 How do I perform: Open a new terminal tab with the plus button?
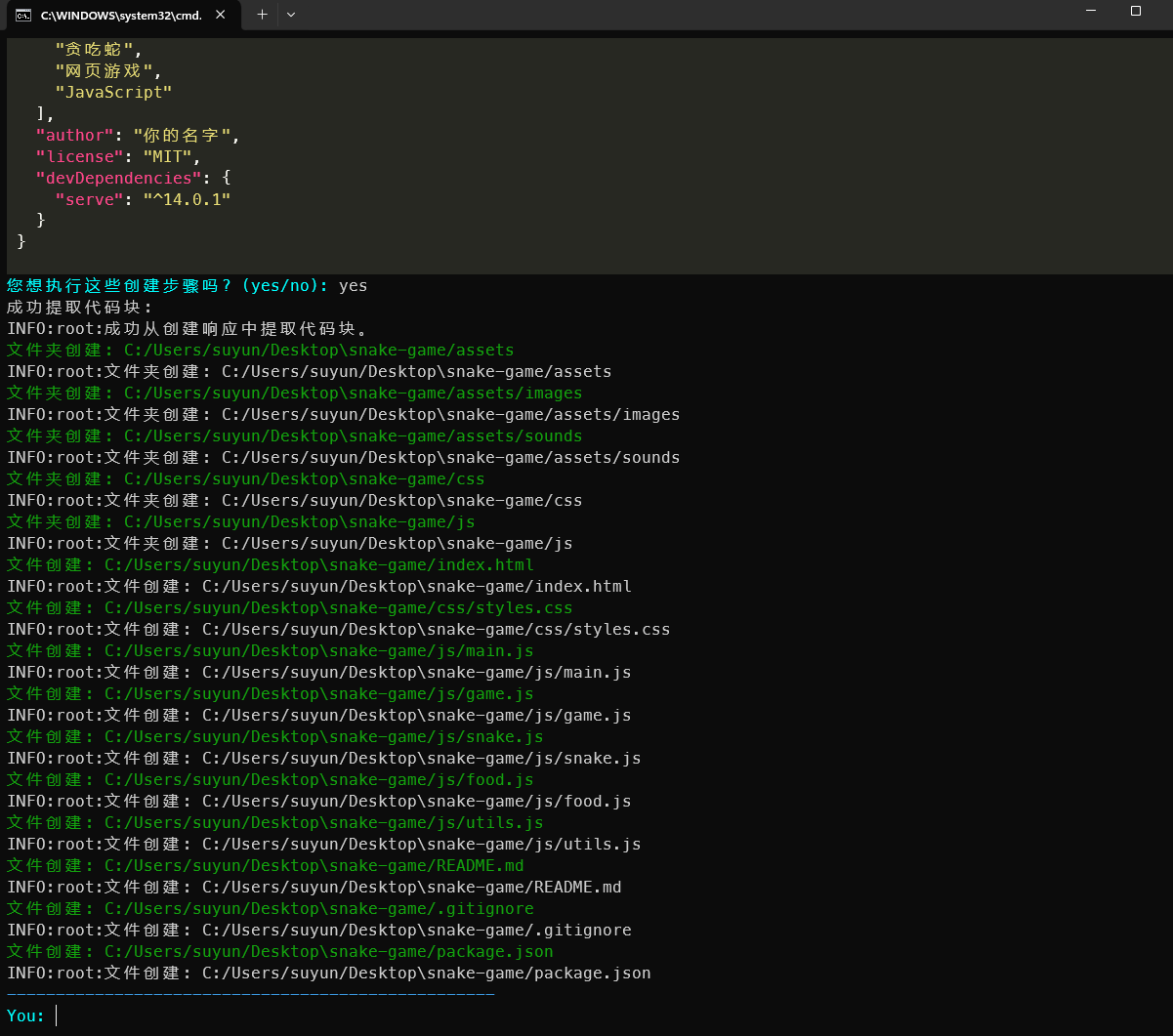(x=262, y=15)
